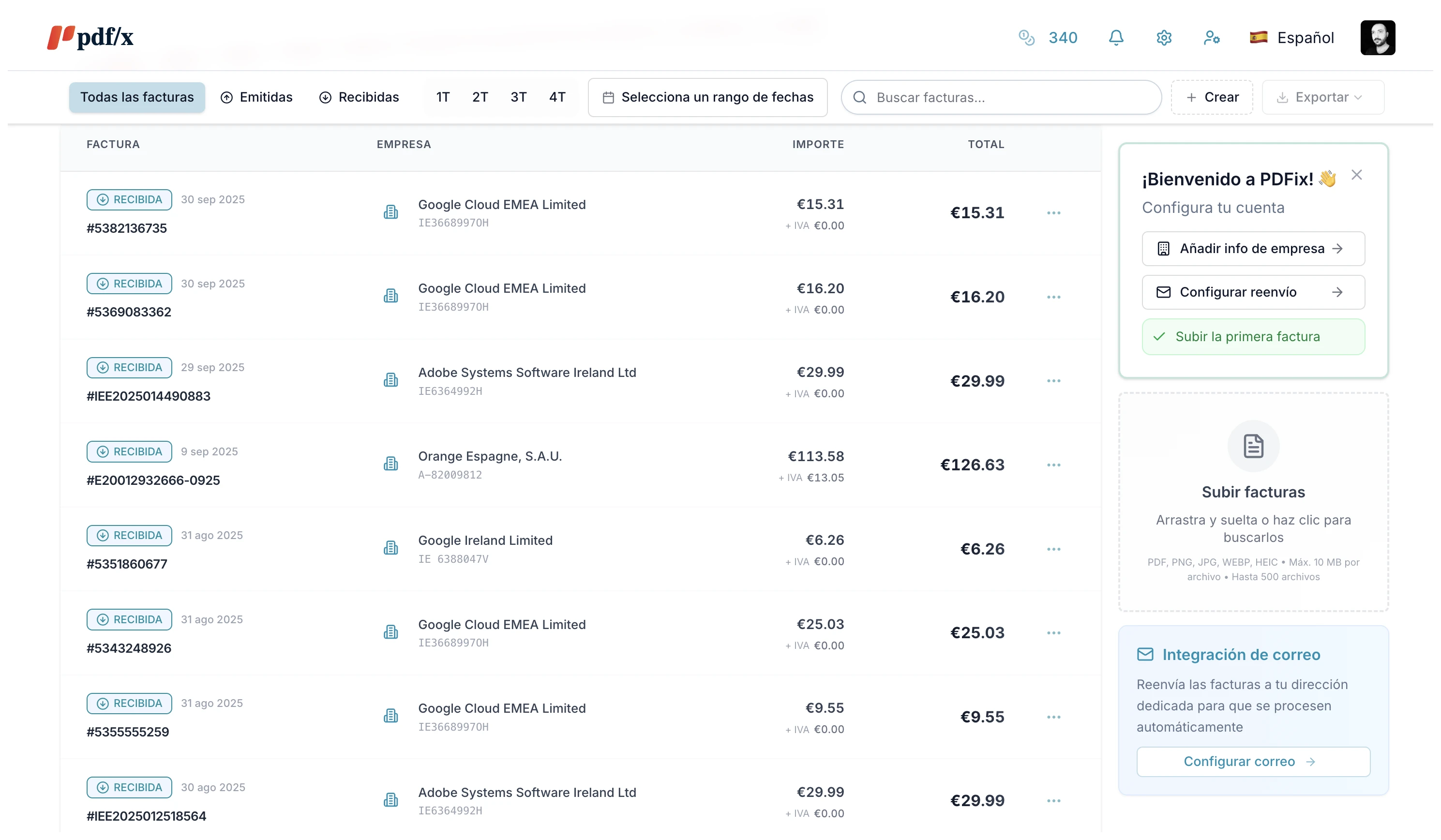Image resolution: width=1441 pixels, height=840 pixels.
Task: Click the credits coin icon showing 340
Action: (x=1026, y=38)
